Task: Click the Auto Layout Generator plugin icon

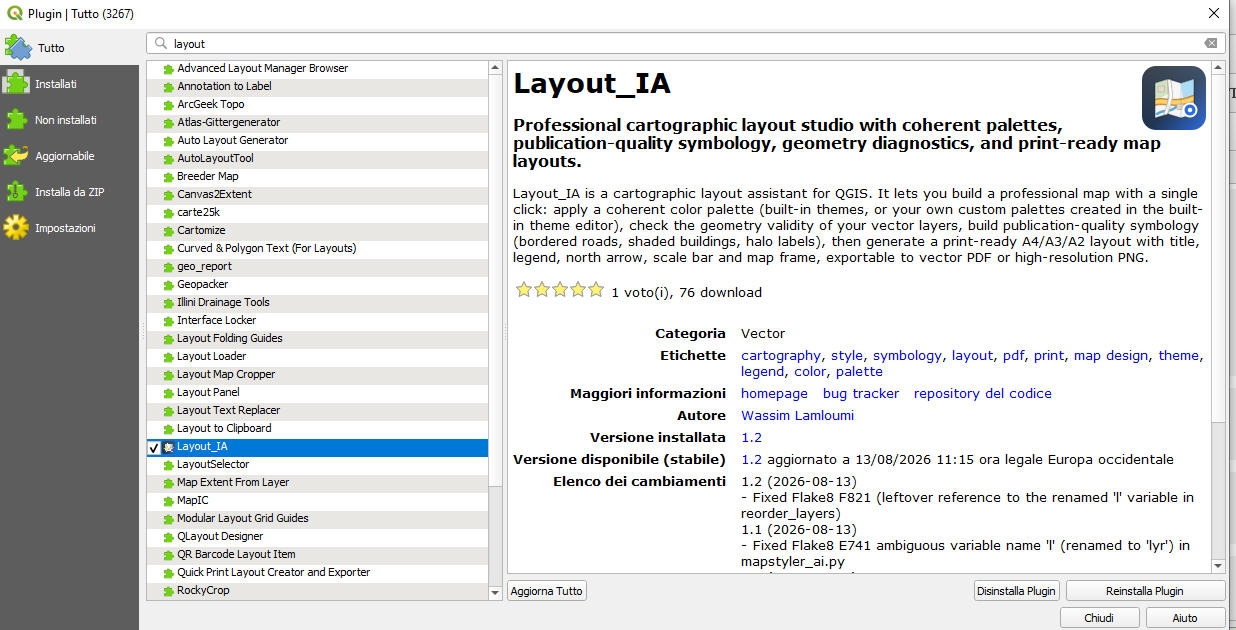Action: click(x=168, y=141)
